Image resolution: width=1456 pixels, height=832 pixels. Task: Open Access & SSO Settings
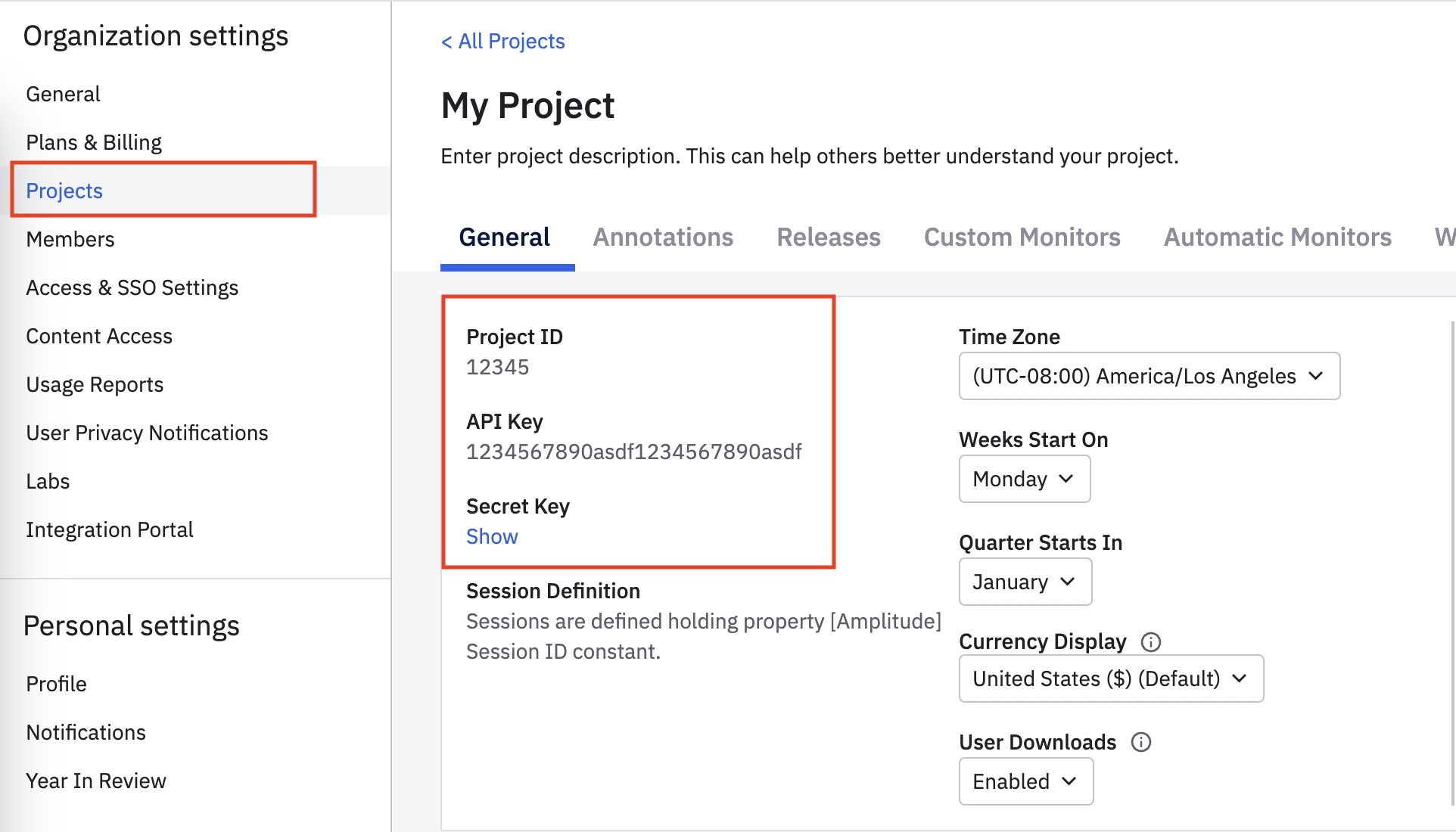(132, 287)
